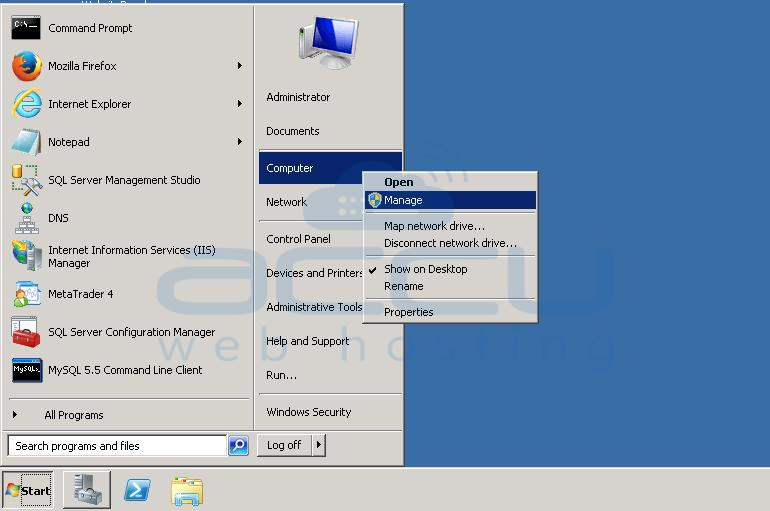Select Computer in the Start menu

click(310, 168)
